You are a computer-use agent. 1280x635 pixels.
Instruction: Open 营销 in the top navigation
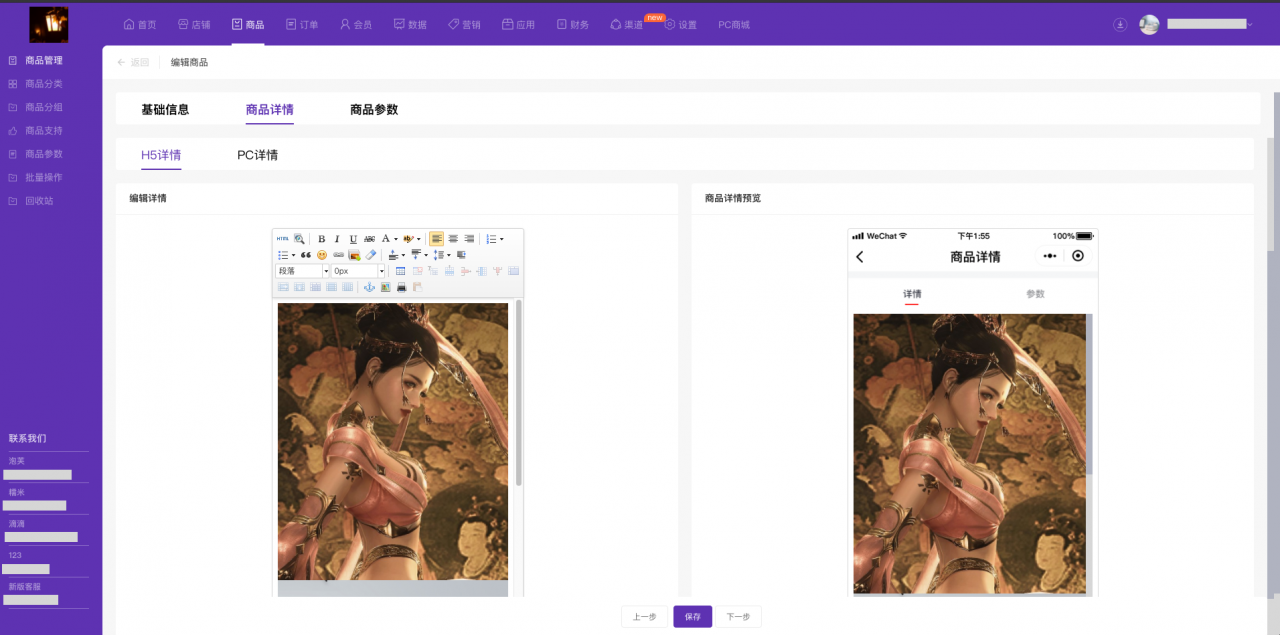coord(464,24)
